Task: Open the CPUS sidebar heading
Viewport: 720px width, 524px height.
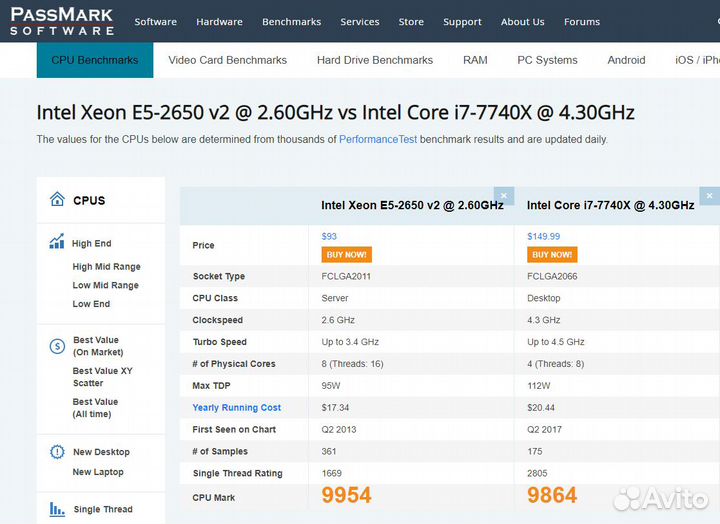Action: 89,200
